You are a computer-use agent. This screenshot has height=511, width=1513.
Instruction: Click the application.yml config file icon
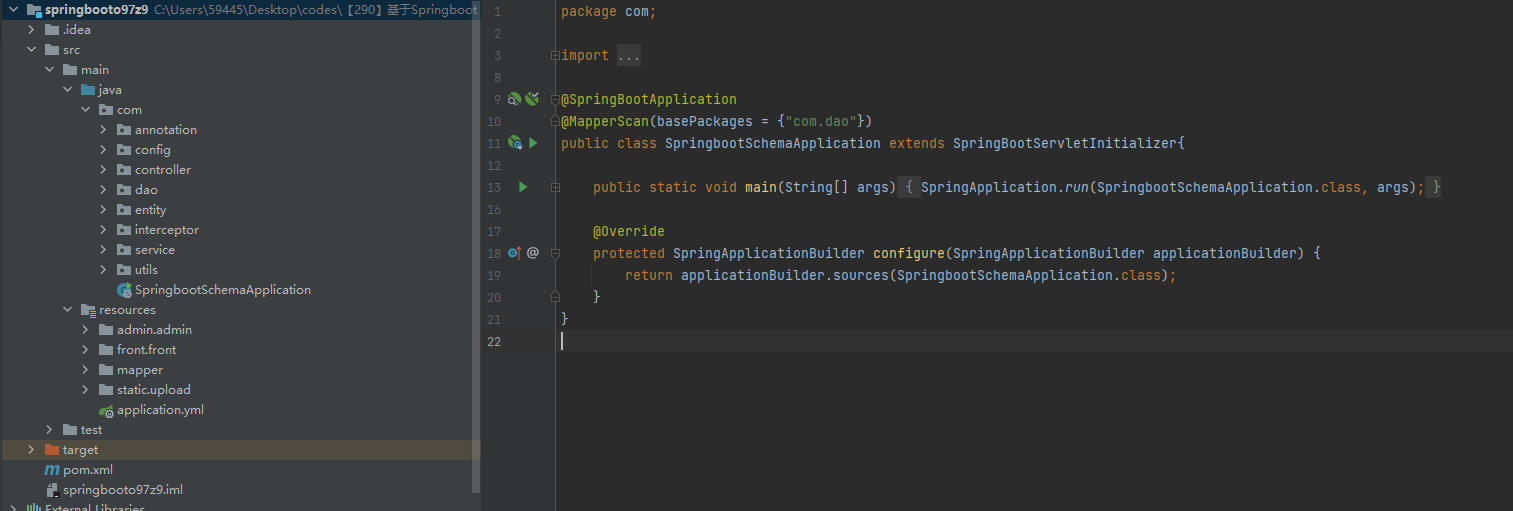point(106,410)
